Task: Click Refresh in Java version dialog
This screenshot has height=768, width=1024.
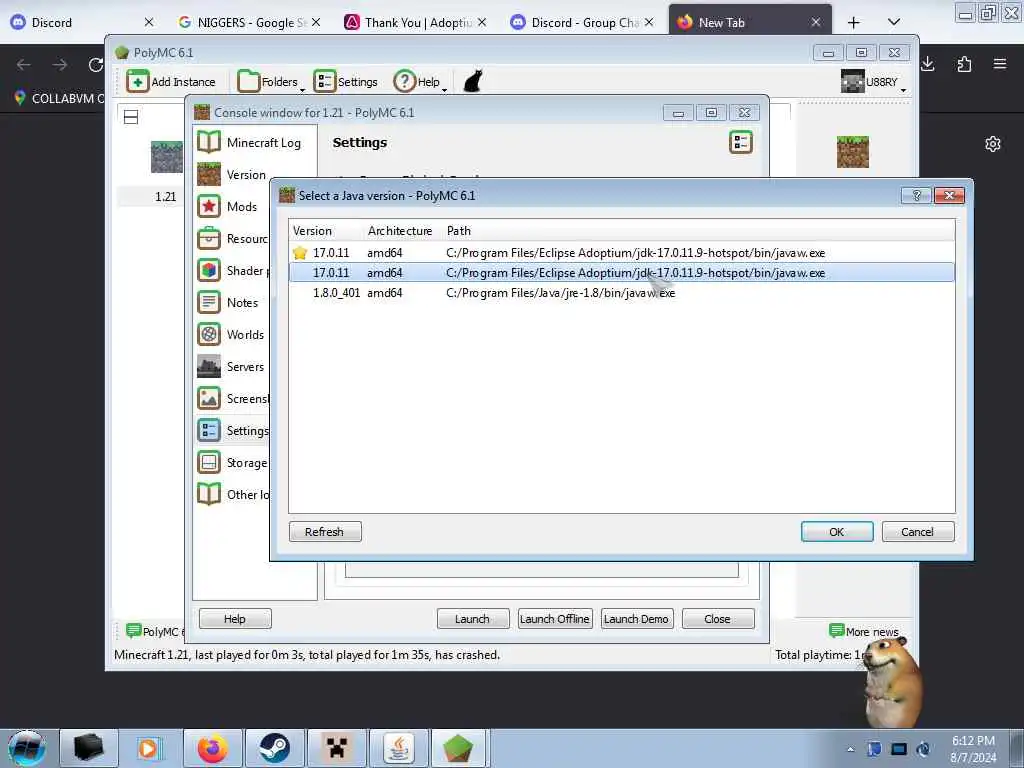Action: pos(325,532)
